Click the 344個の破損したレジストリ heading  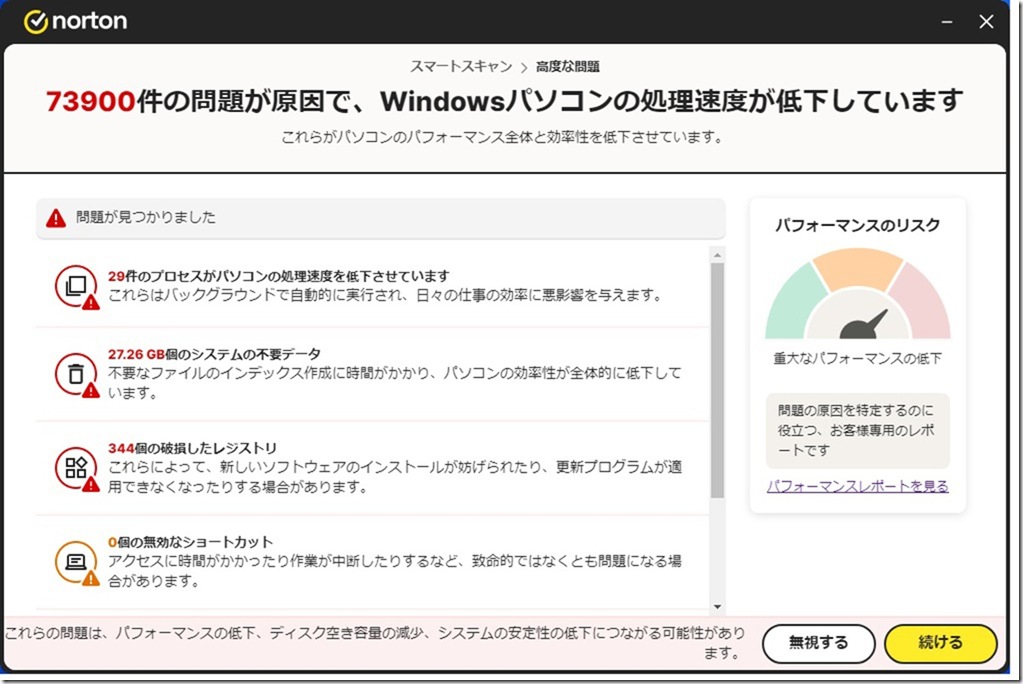tap(192, 448)
